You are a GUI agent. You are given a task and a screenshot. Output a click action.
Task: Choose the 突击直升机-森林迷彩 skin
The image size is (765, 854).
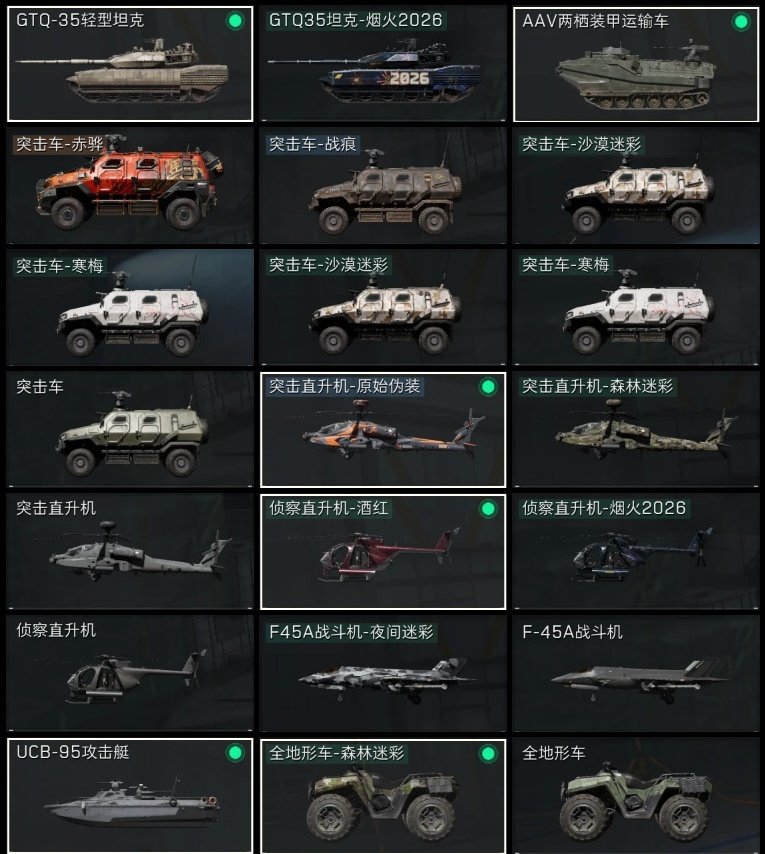pyautogui.click(x=636, y=430)
